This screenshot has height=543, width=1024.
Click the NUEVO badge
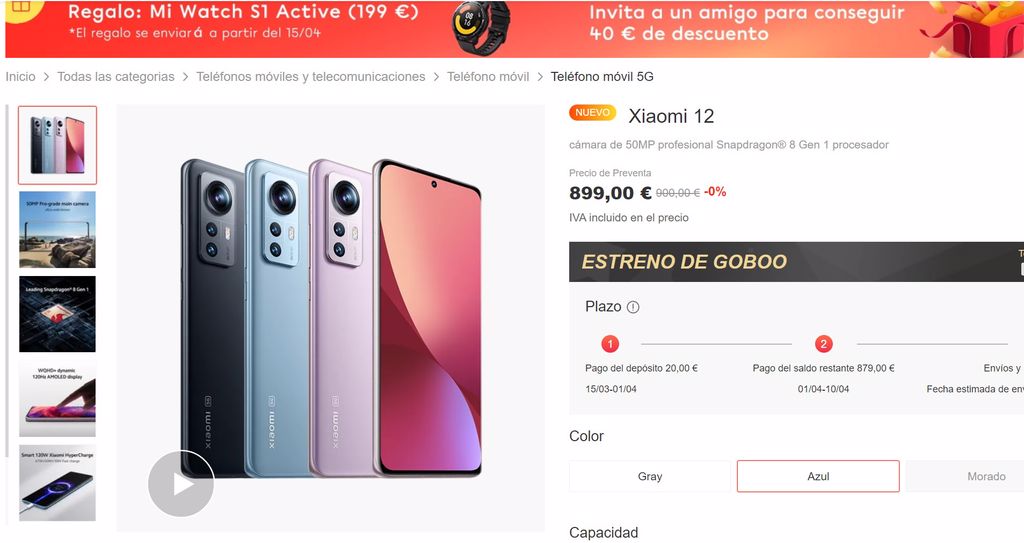tap(592, 113)
